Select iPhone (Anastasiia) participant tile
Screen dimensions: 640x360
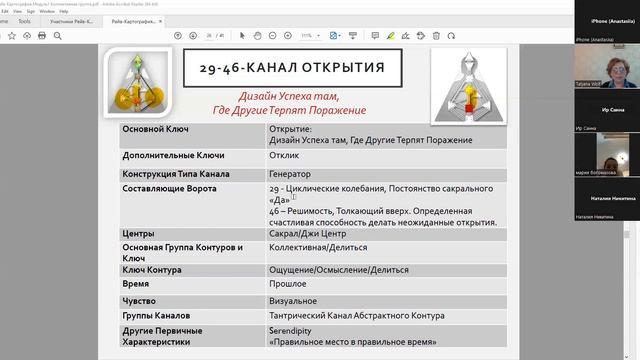tap(607, 21)
